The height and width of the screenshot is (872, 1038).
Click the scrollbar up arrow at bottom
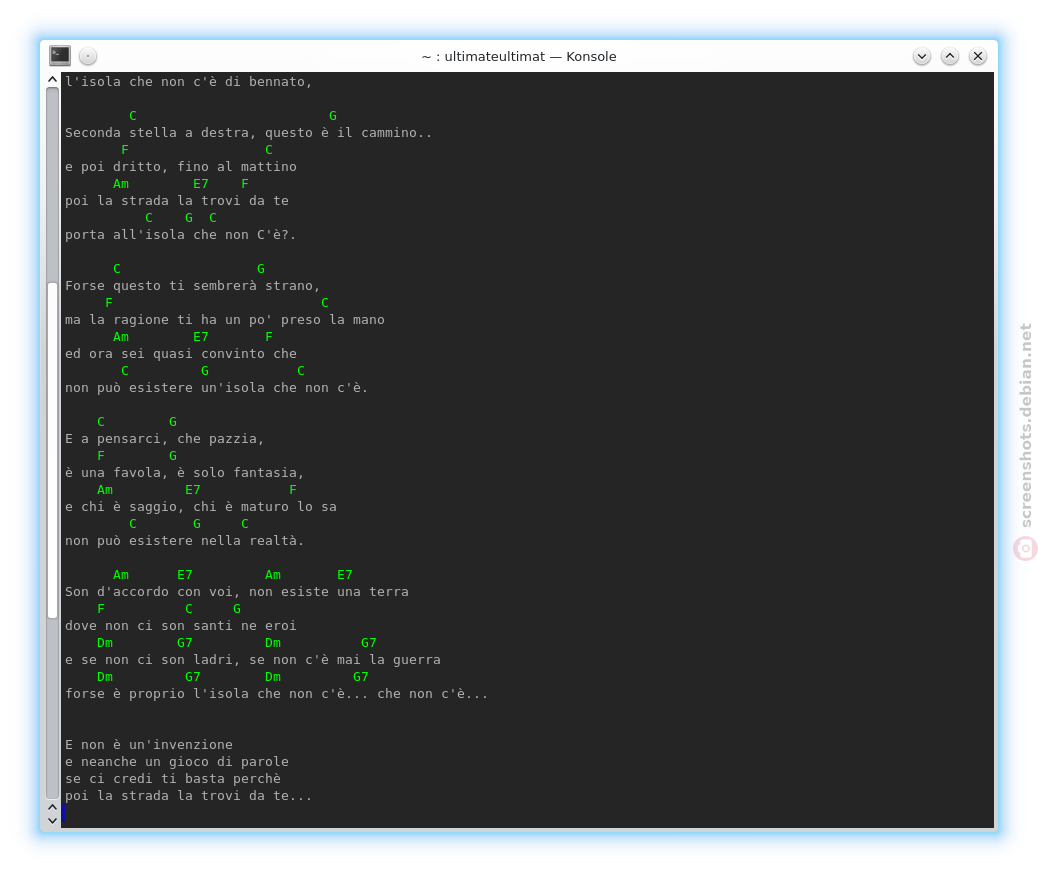pyautogui.click(x=52, y=807)
